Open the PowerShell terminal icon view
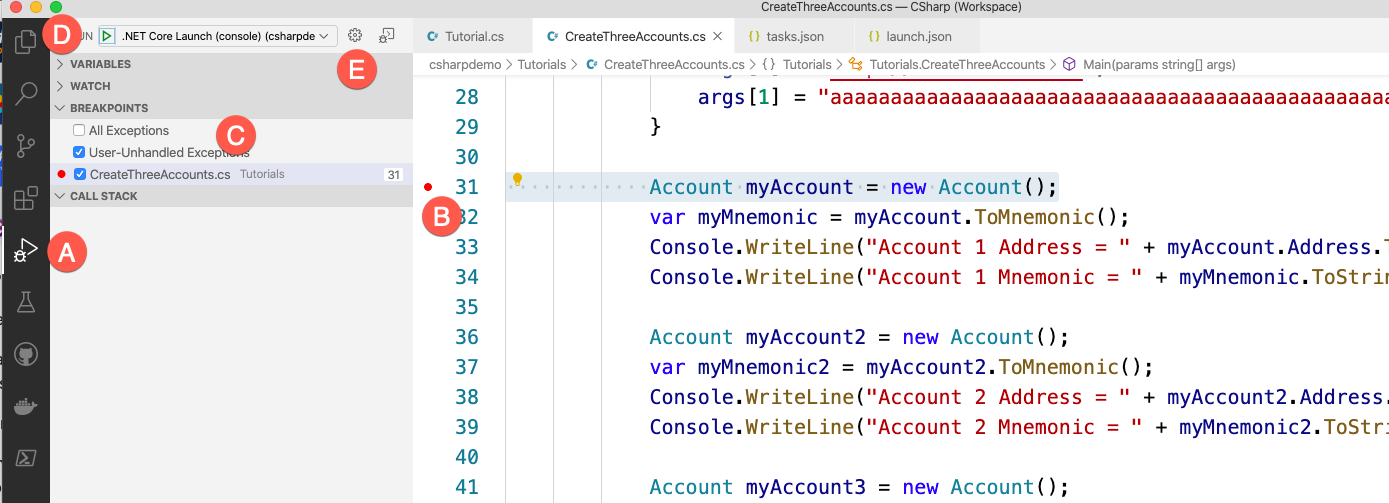The image size is (1389, 503). (25, 458)
